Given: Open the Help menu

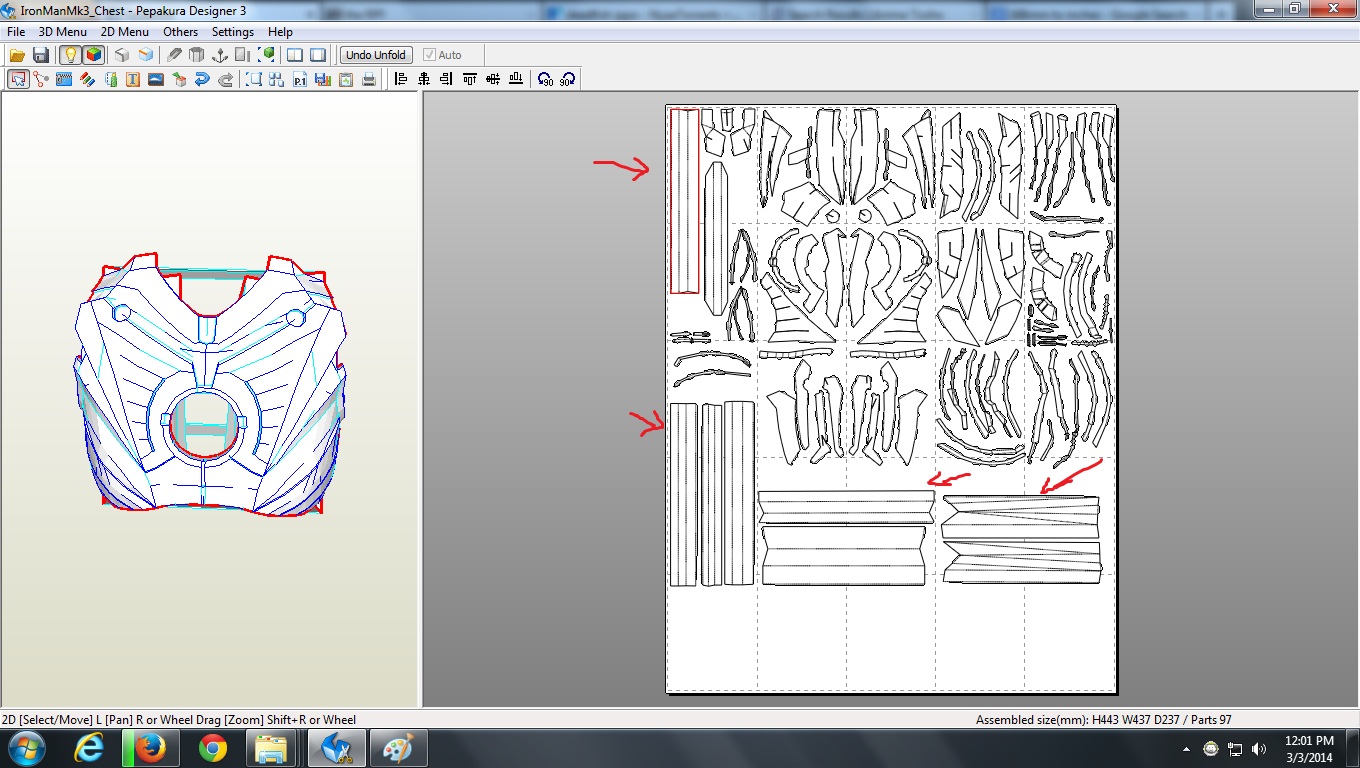Looking at the screenshot, I should [x=280, y=32].
